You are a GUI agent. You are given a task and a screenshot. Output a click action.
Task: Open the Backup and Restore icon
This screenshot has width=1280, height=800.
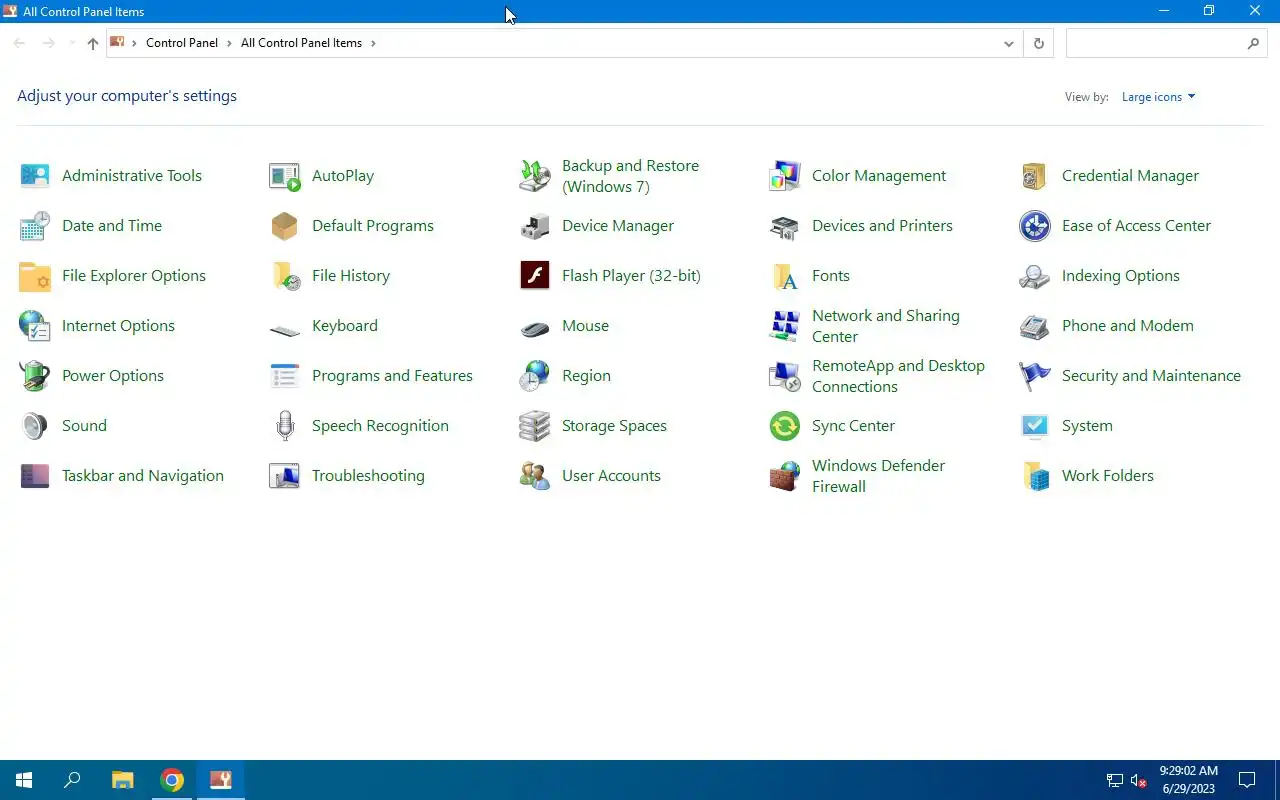(535, 176)
